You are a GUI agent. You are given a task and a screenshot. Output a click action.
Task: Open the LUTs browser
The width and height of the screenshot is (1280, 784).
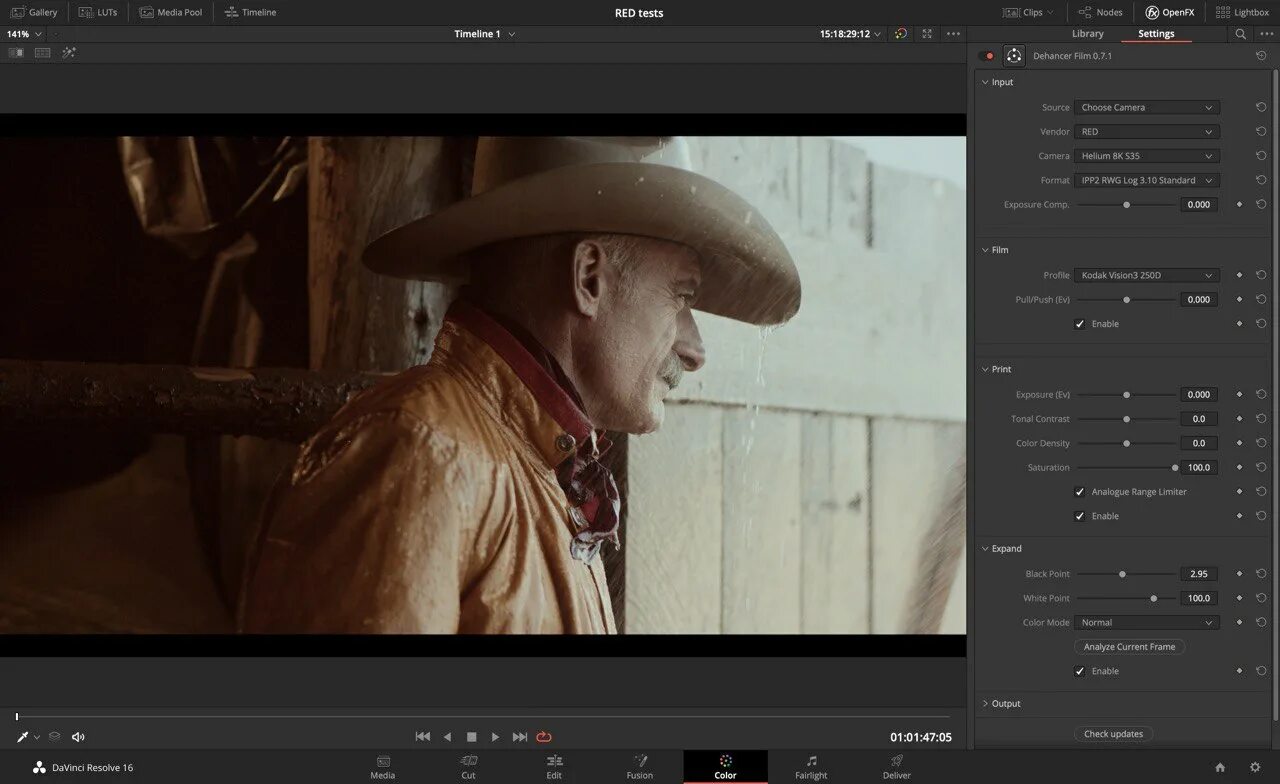click(x=98, y=12)
